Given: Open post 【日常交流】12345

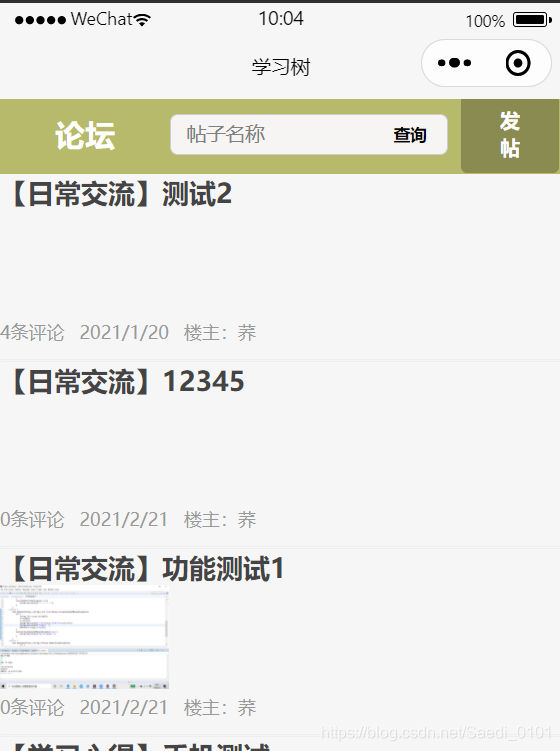Looking at the screenshot, I should pyautogui.click(x=127, y=382).
